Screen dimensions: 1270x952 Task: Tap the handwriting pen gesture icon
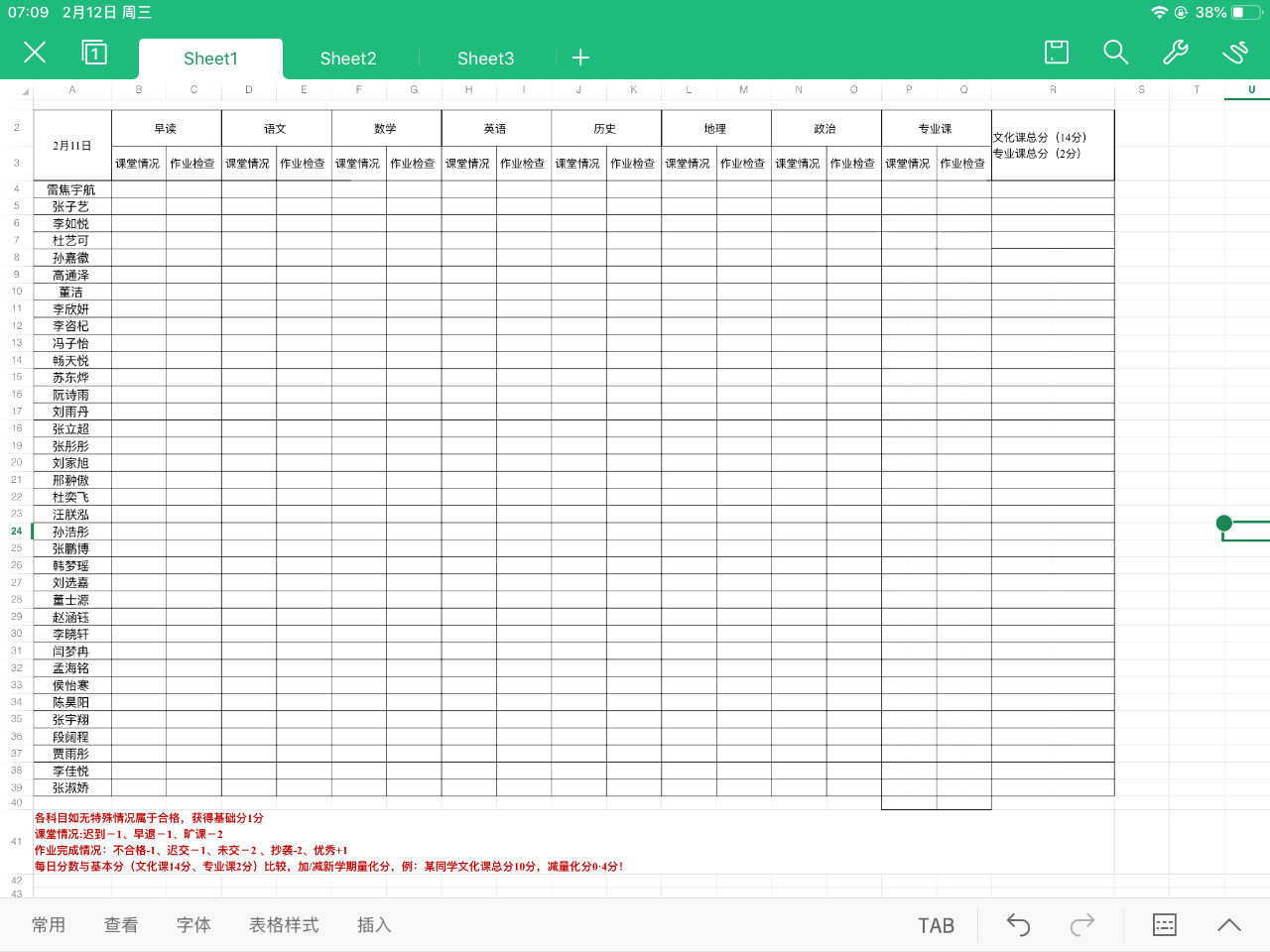click(x=1235, y=53)
